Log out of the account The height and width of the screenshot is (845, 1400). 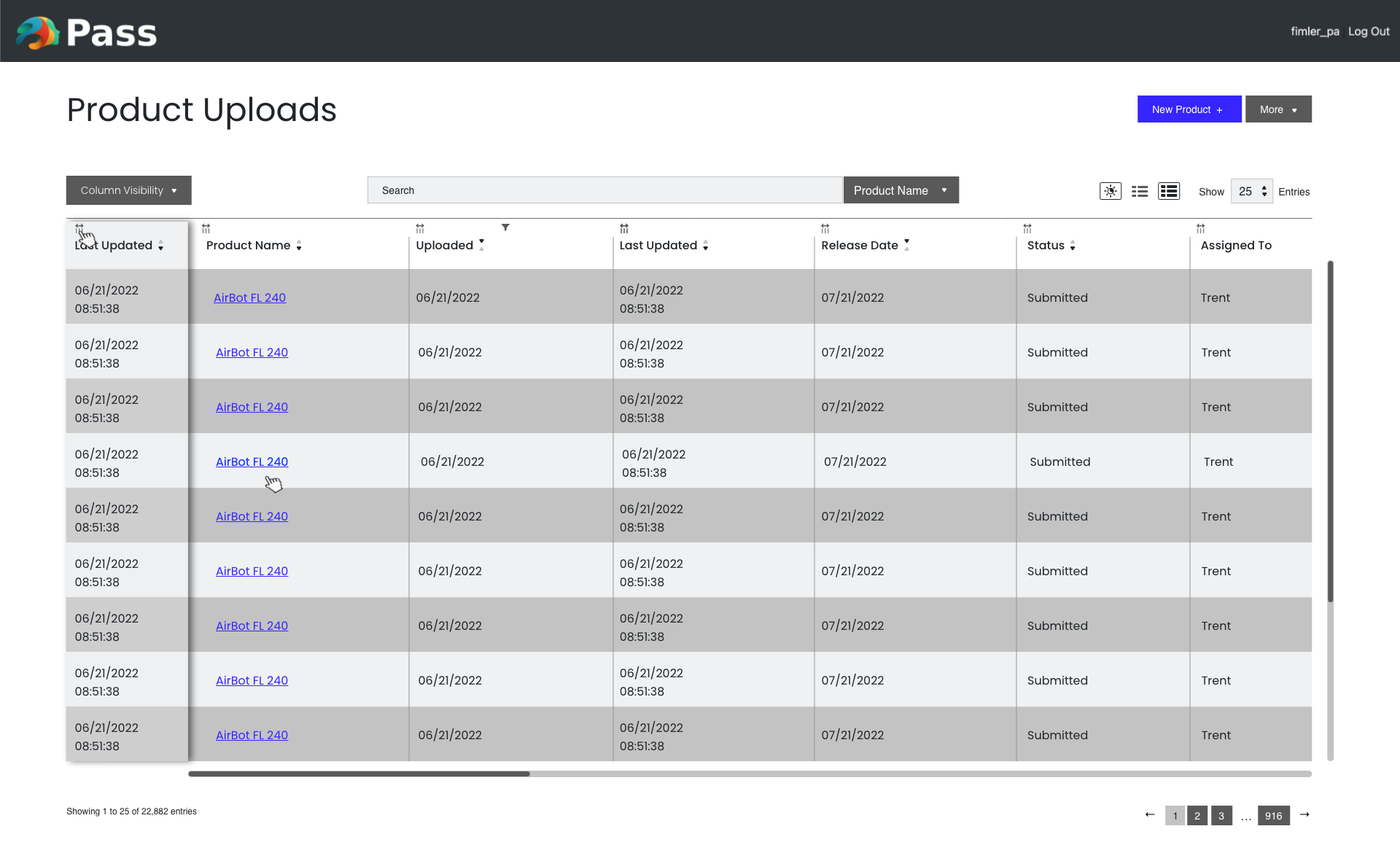point(1369,31)
